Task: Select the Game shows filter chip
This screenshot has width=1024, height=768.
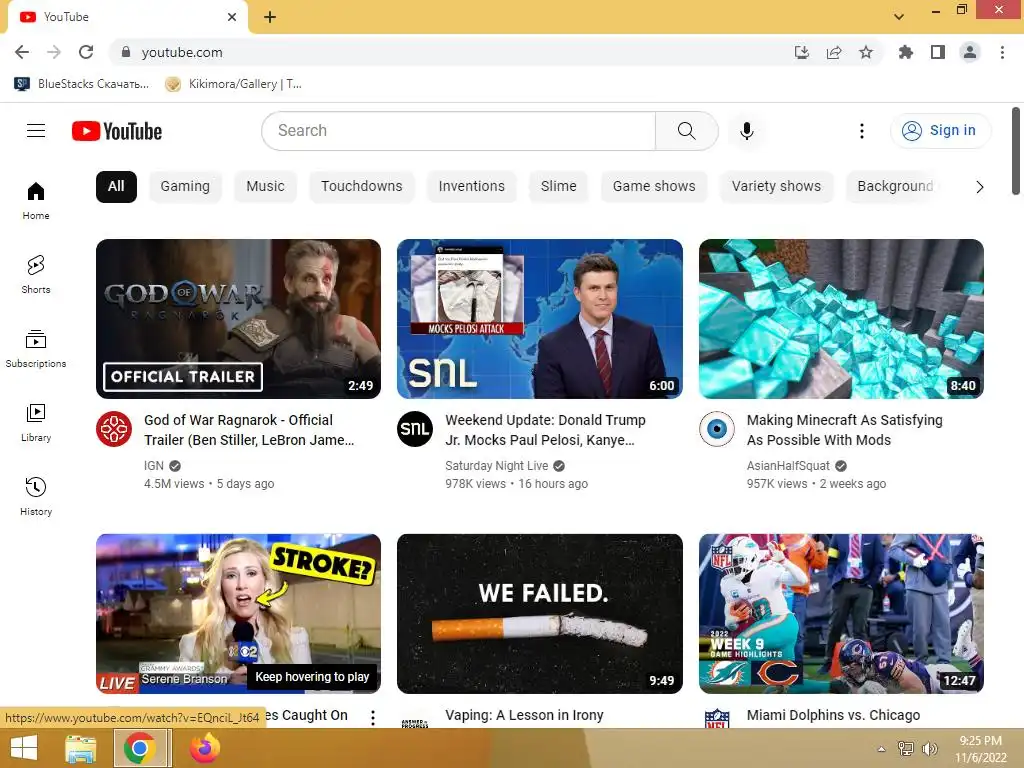Action: coord(654,186)
